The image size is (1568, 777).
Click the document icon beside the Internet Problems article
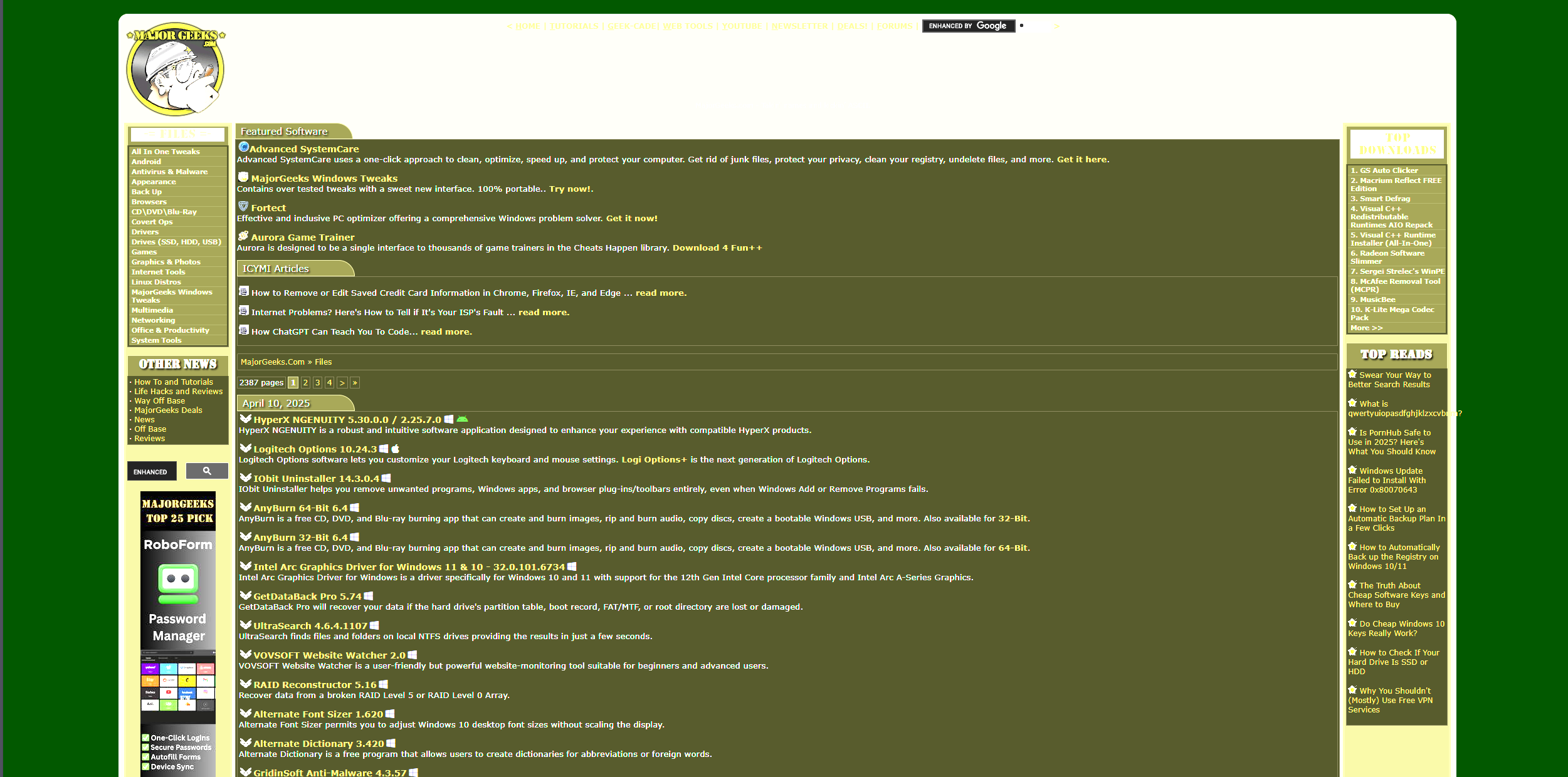click(x=244, y=311)
